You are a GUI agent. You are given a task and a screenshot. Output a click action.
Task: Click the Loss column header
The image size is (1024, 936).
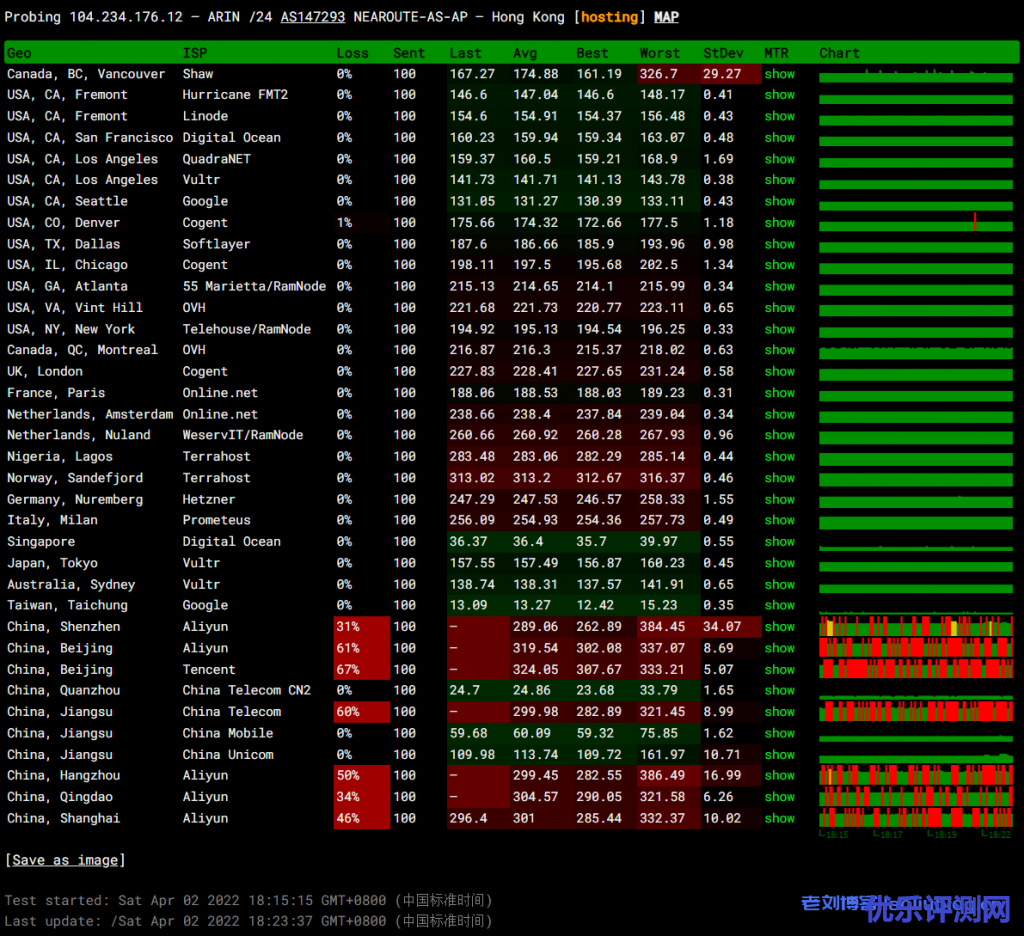coord(352,53)
